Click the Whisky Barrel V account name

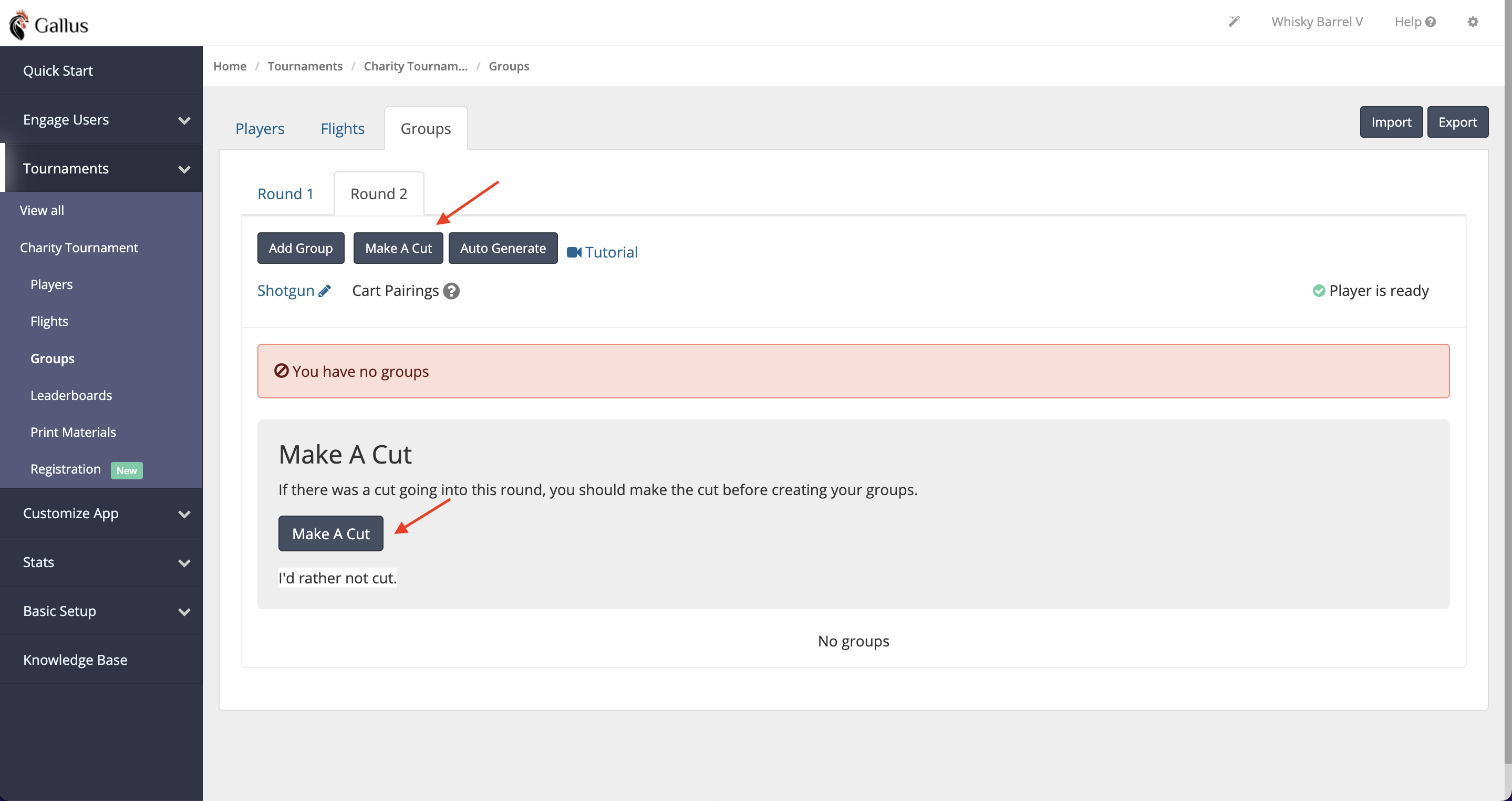click(1317, 22)
